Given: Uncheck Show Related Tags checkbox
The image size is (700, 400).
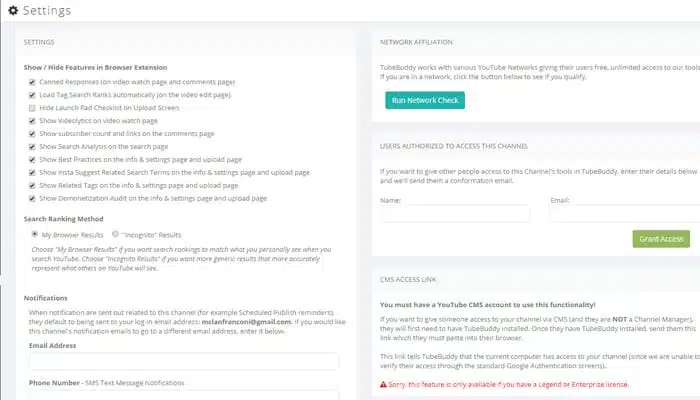Looking at the screenshot, I should [x=32, y=186].
